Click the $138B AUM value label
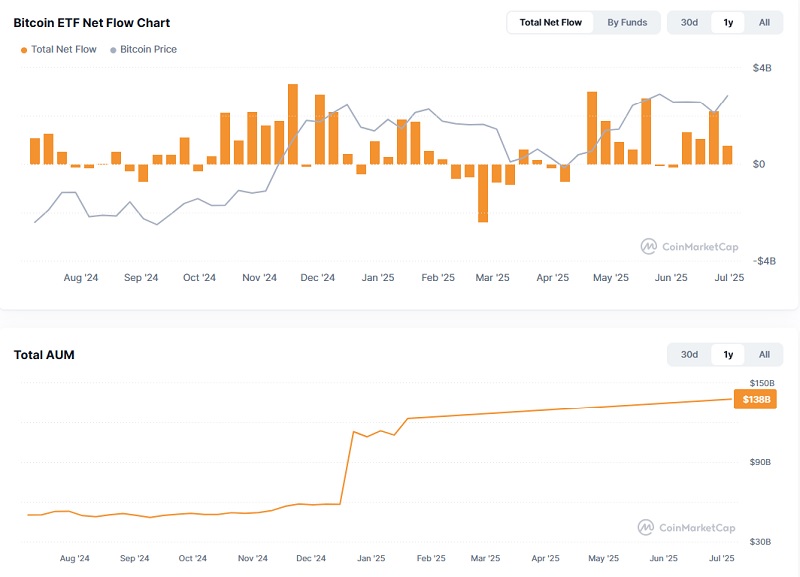Image resolution: width=800 pixels, height=577 pixels. 756,400
